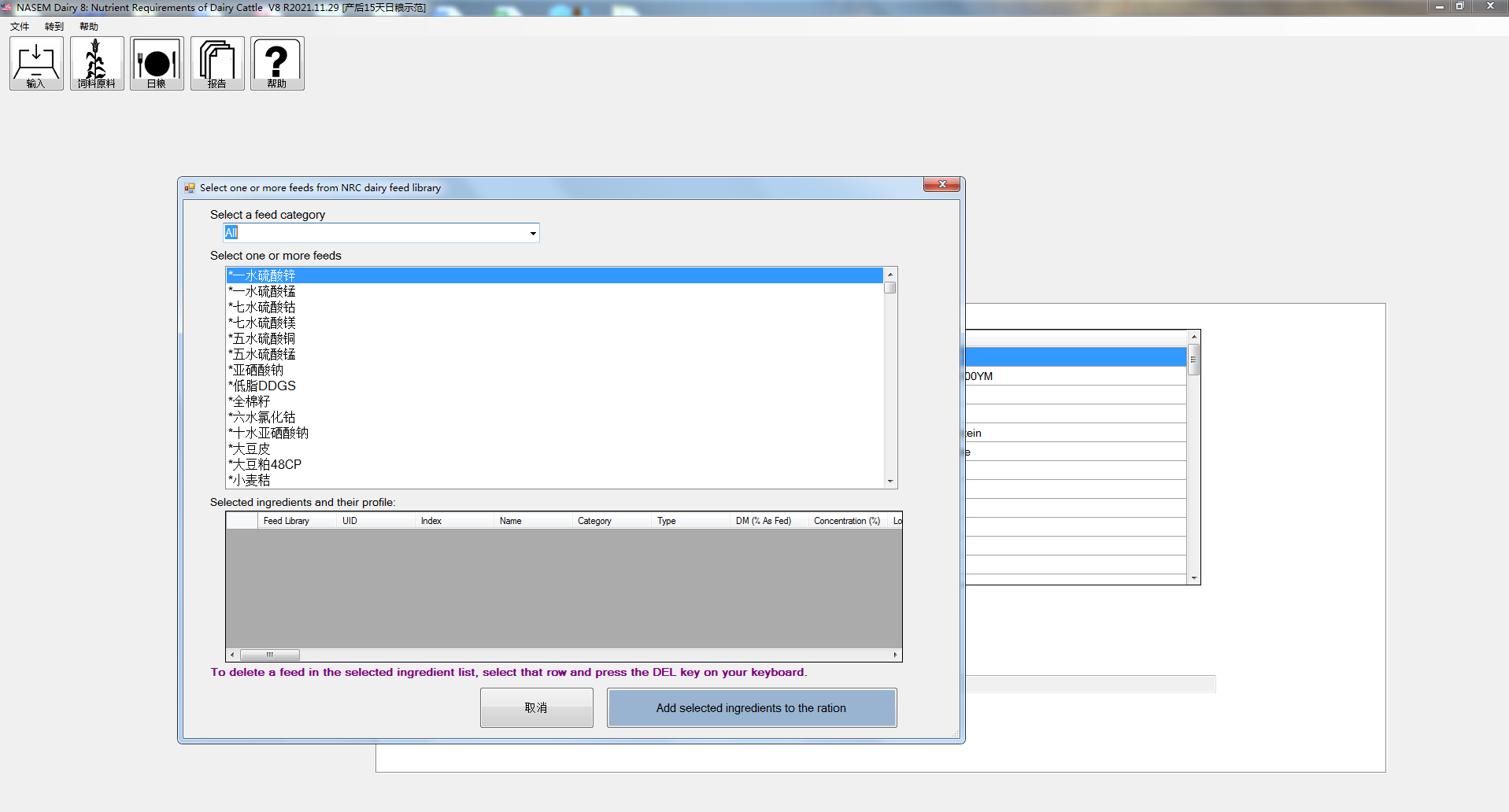Open the 饲料原料 feed ingredients icon
This screenshot has height=812, width=1509.
pos(97,63)
